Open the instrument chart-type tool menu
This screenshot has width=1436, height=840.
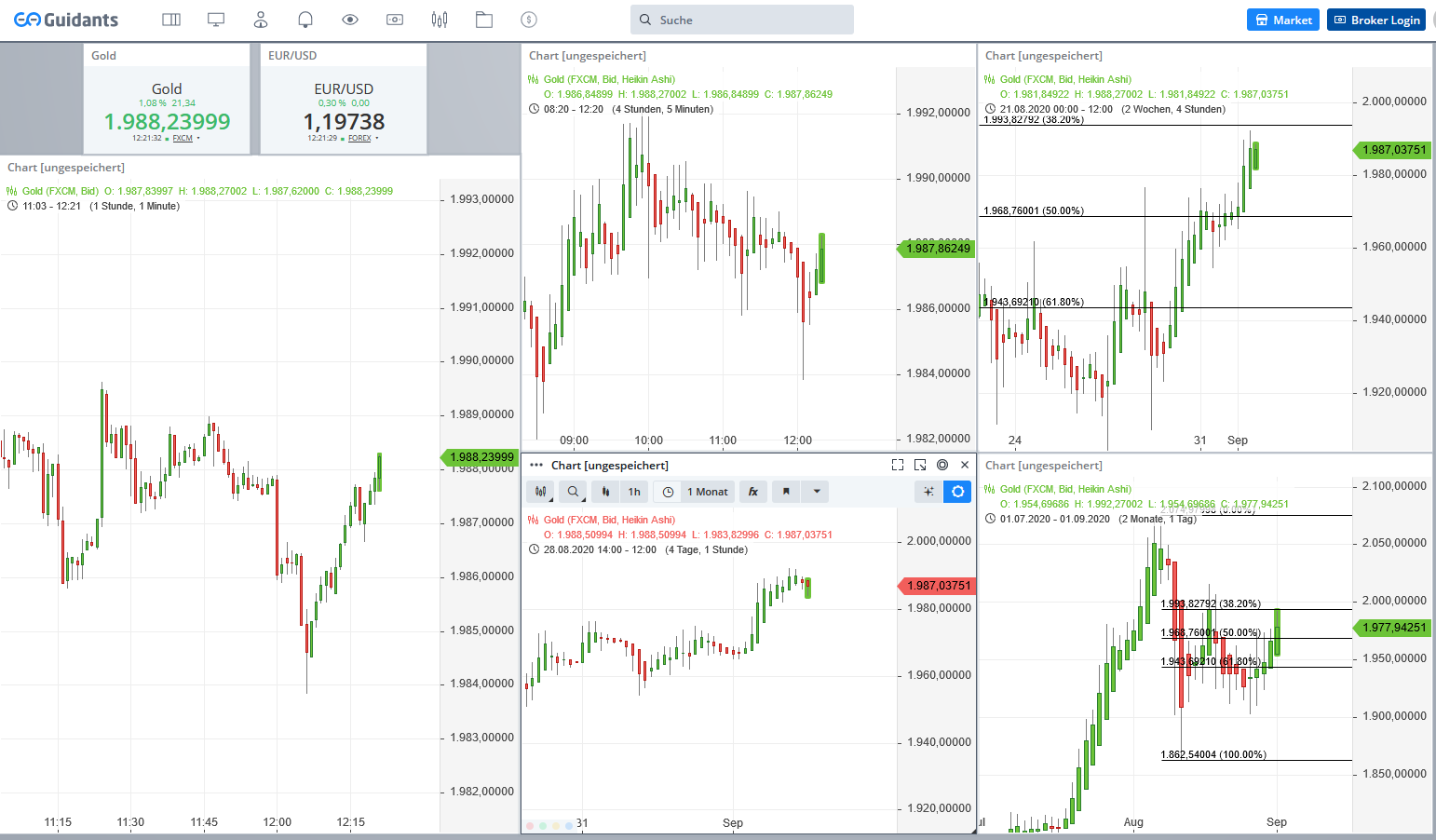541,492
